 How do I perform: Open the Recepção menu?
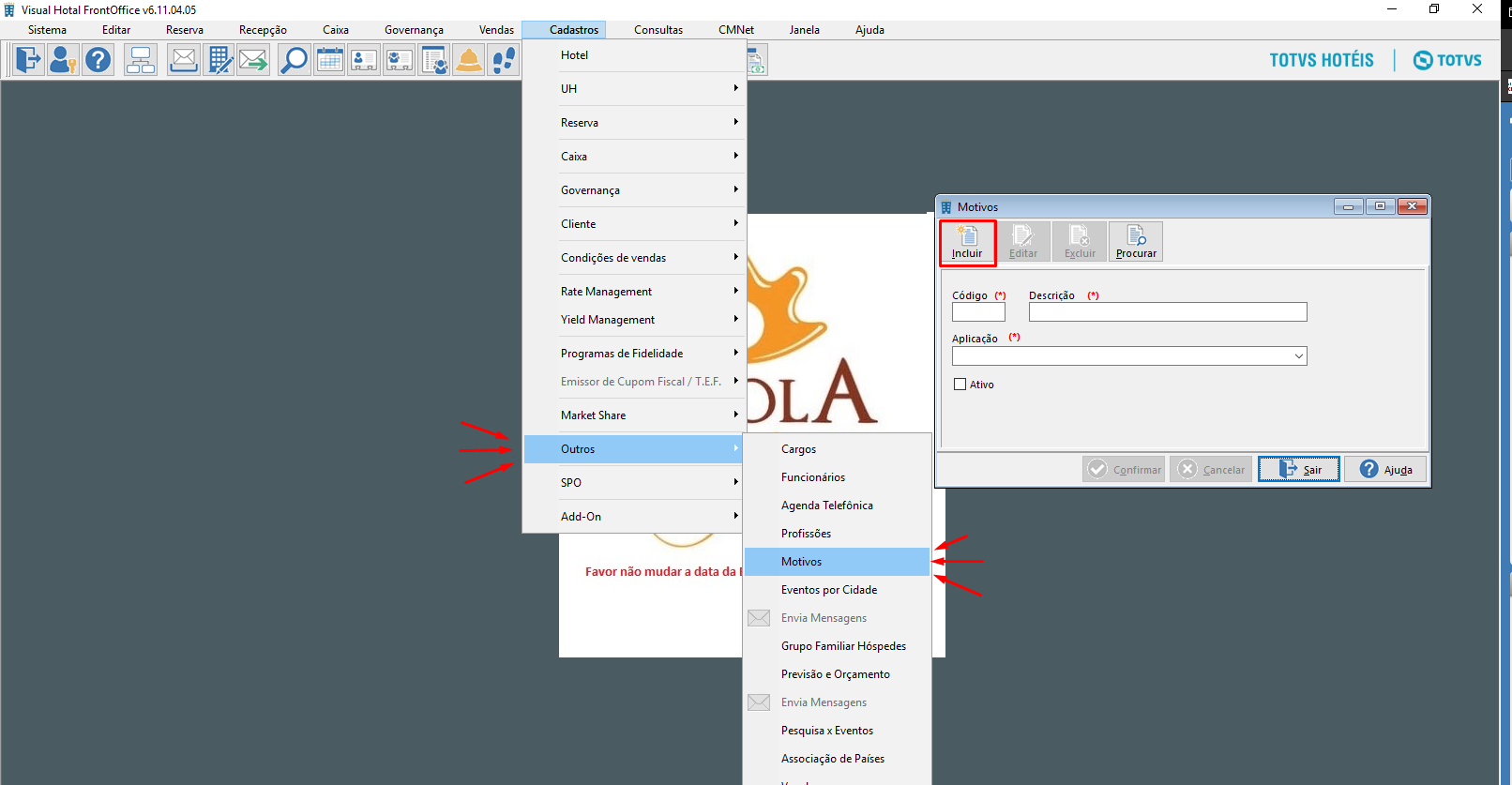263,30
